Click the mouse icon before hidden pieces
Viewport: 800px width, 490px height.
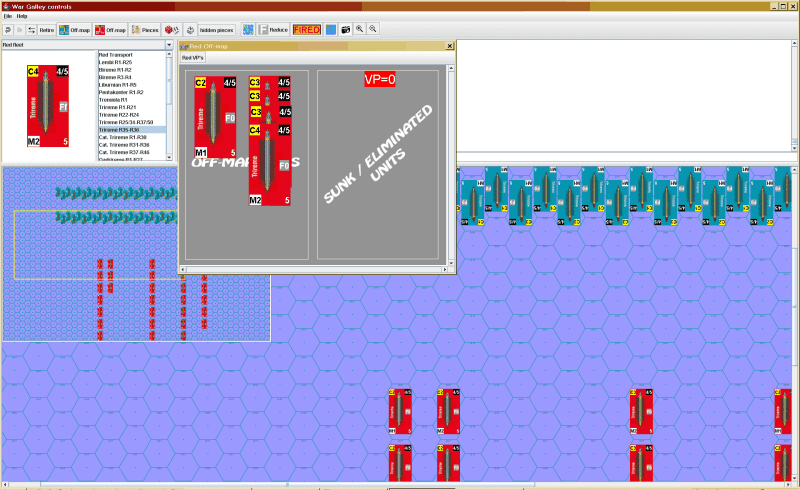tap(190, 30)
